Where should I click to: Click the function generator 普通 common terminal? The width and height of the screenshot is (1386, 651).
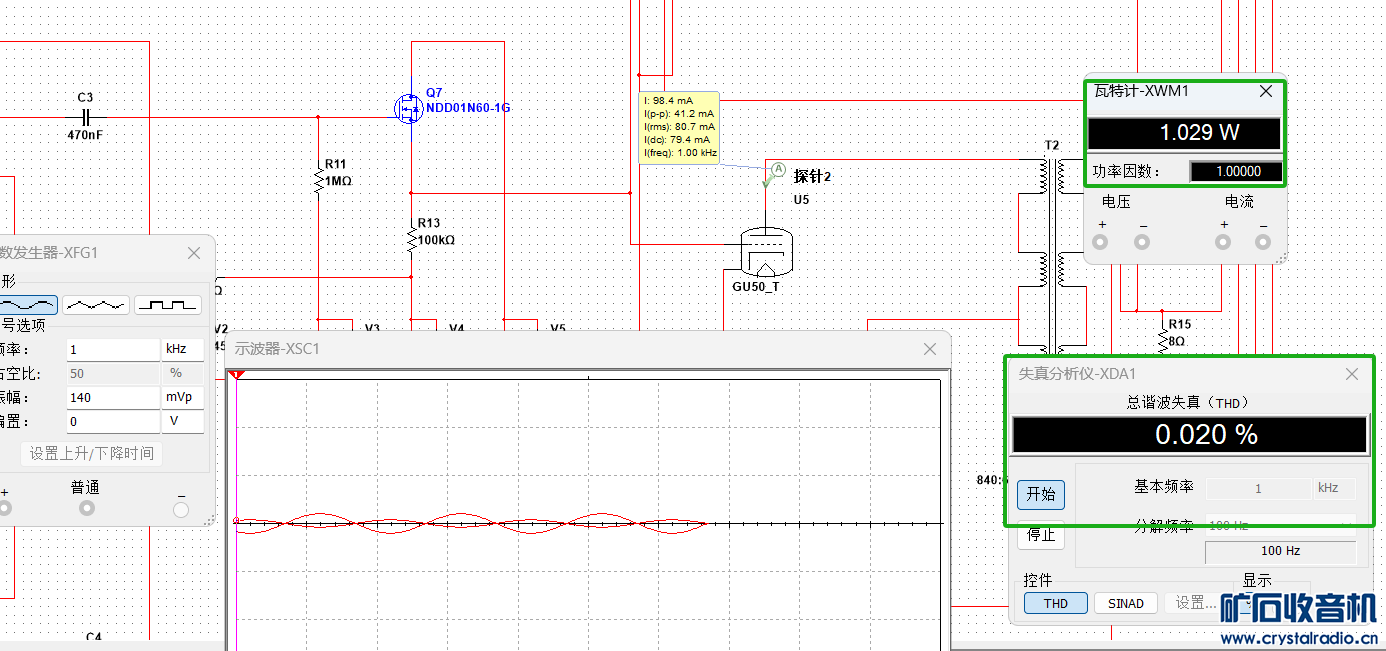pos(87,508)
